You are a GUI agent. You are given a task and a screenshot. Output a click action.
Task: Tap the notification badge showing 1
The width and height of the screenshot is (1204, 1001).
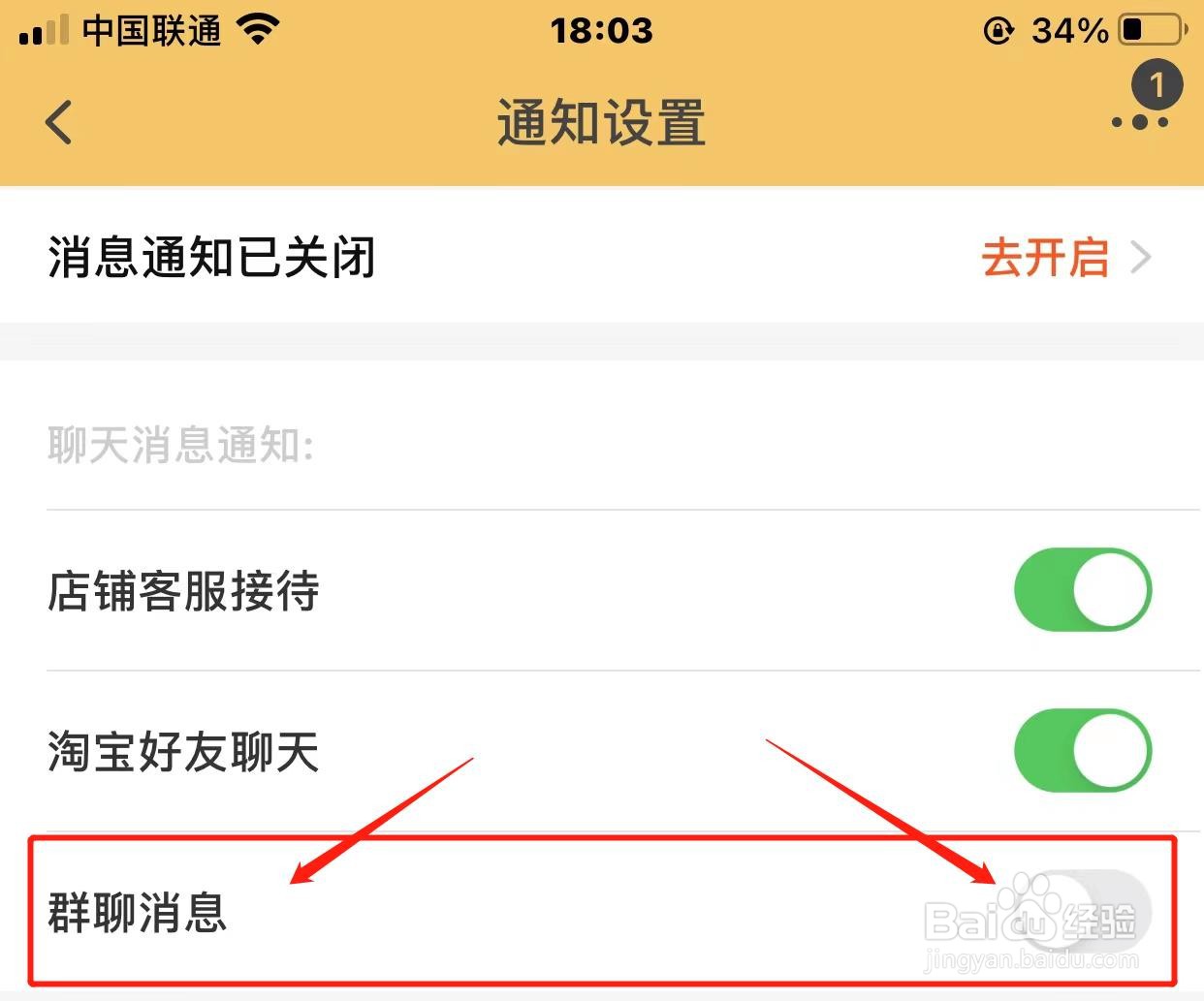tap(1156, 85)
